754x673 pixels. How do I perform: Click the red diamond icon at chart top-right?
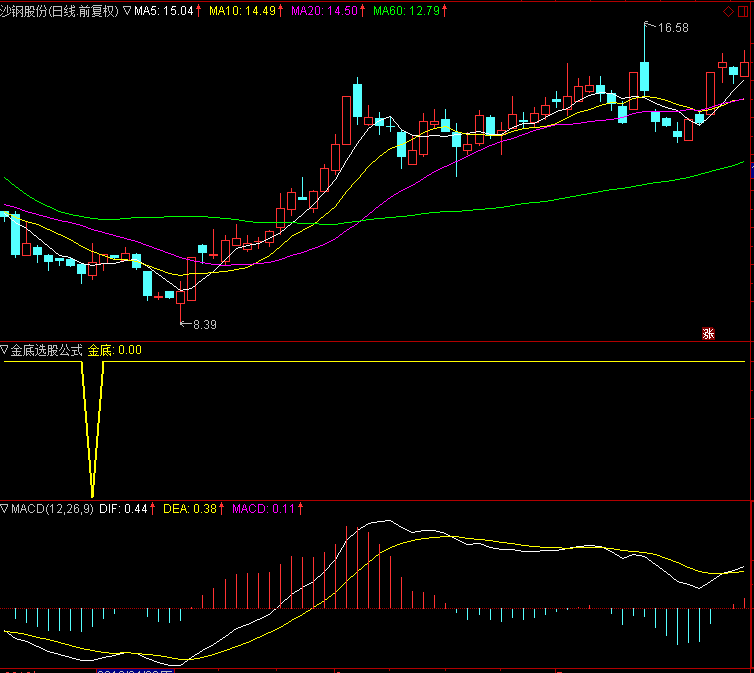pos(730,11)
